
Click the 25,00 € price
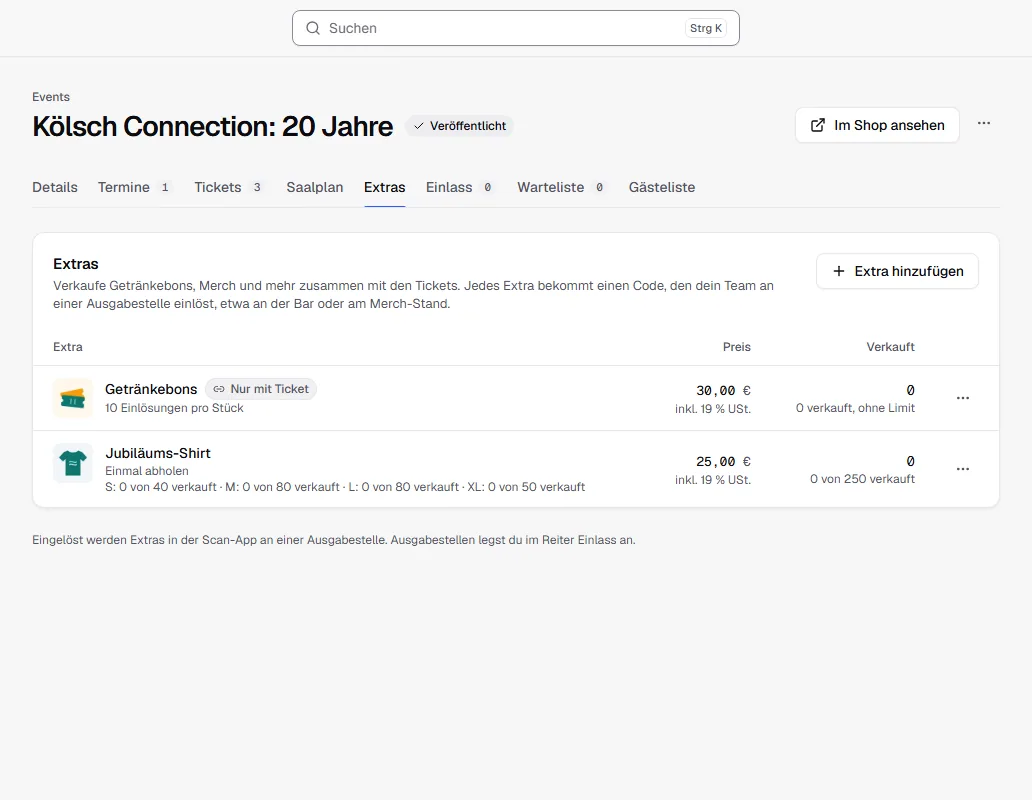pyautogui.click(x=723, y=462)
